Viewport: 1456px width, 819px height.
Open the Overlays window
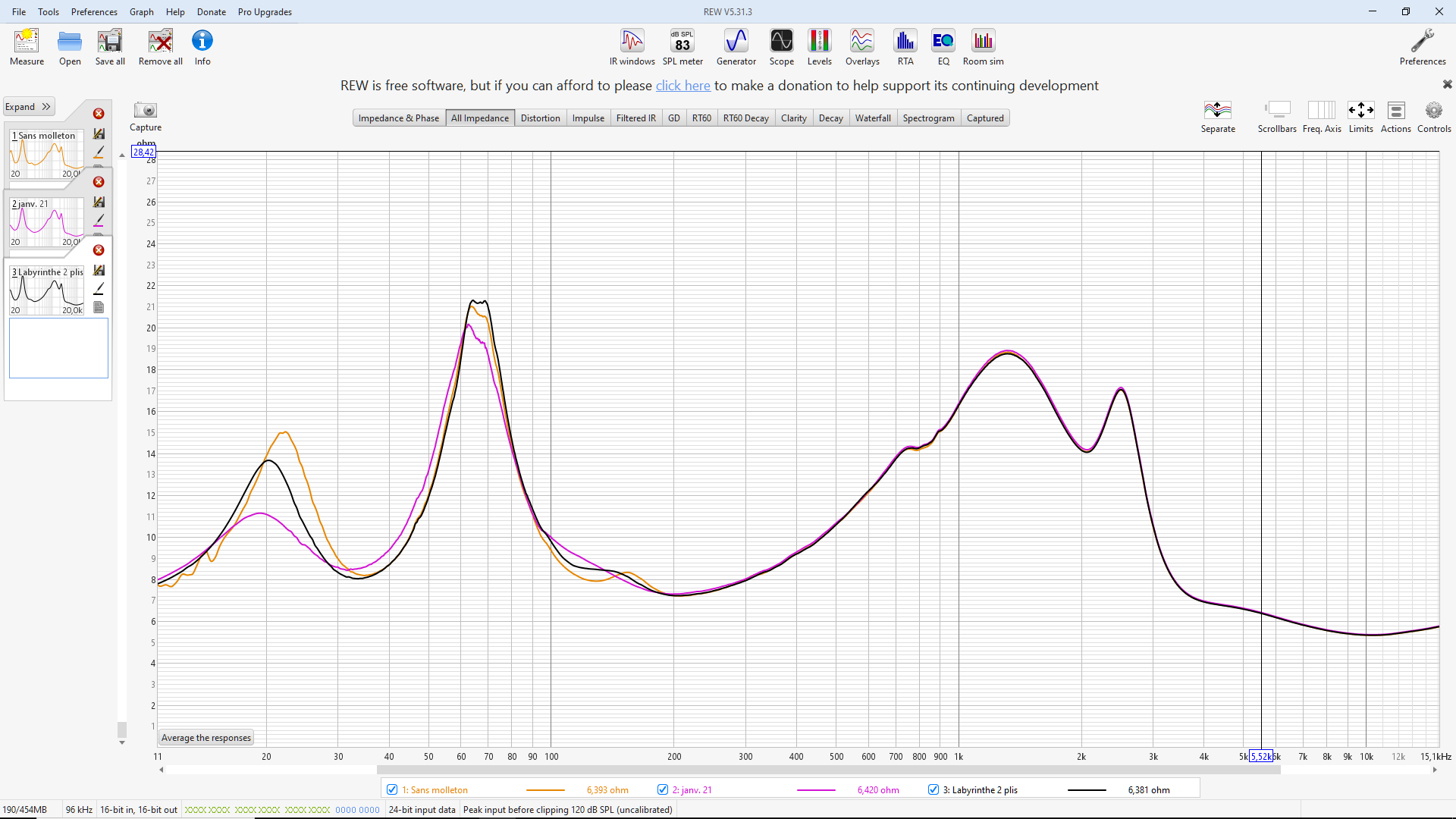pyautogui.click(x=861, y=47)
